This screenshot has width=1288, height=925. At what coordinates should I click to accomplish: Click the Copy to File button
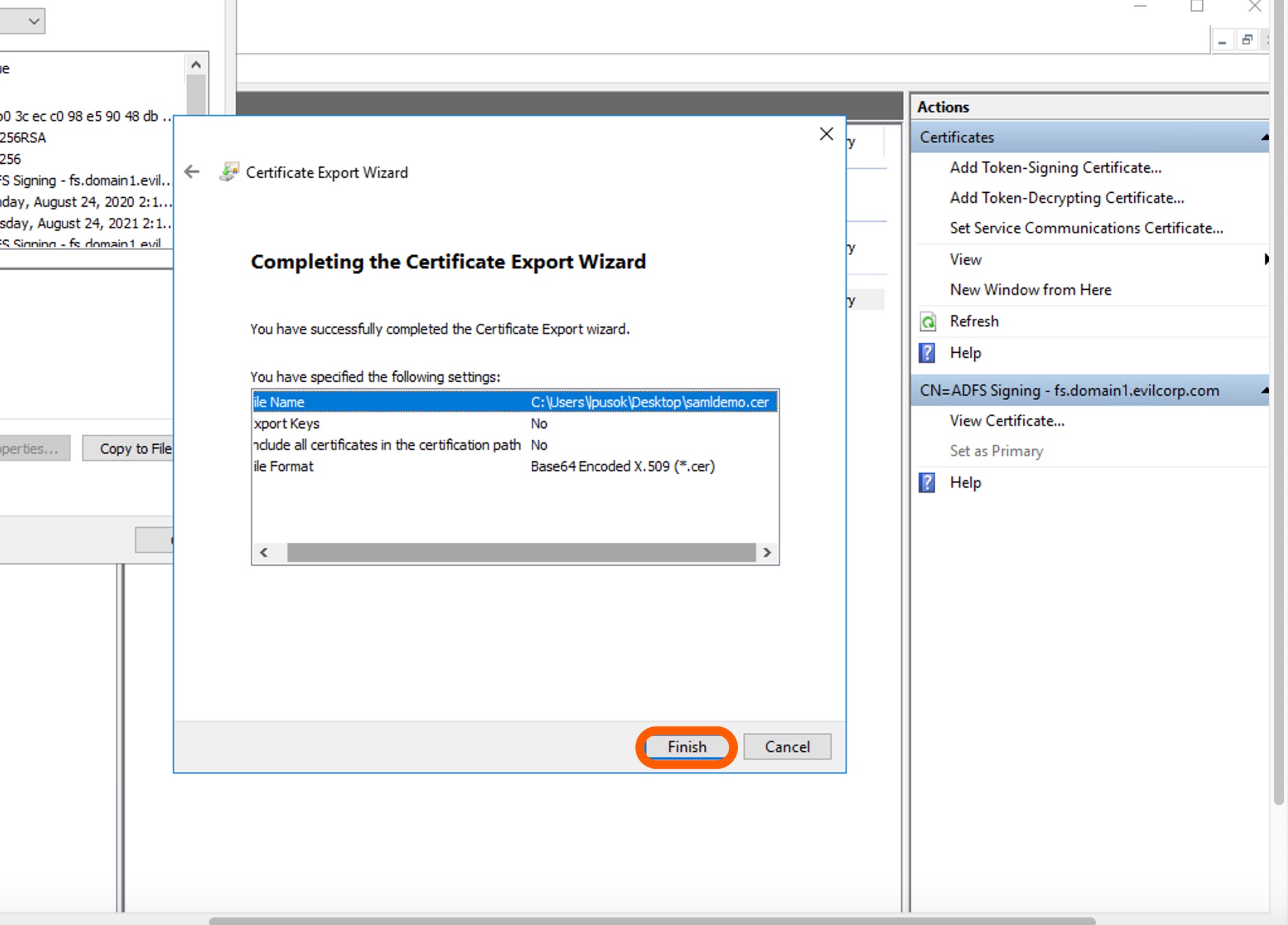coord(129,449)
